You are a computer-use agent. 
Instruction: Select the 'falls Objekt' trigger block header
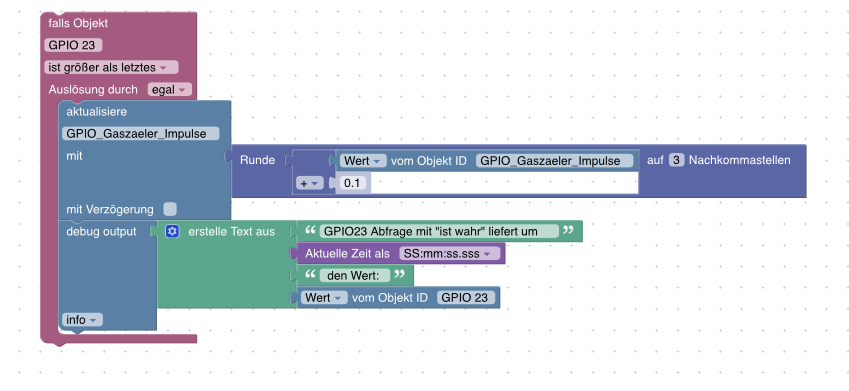[78, 23]
